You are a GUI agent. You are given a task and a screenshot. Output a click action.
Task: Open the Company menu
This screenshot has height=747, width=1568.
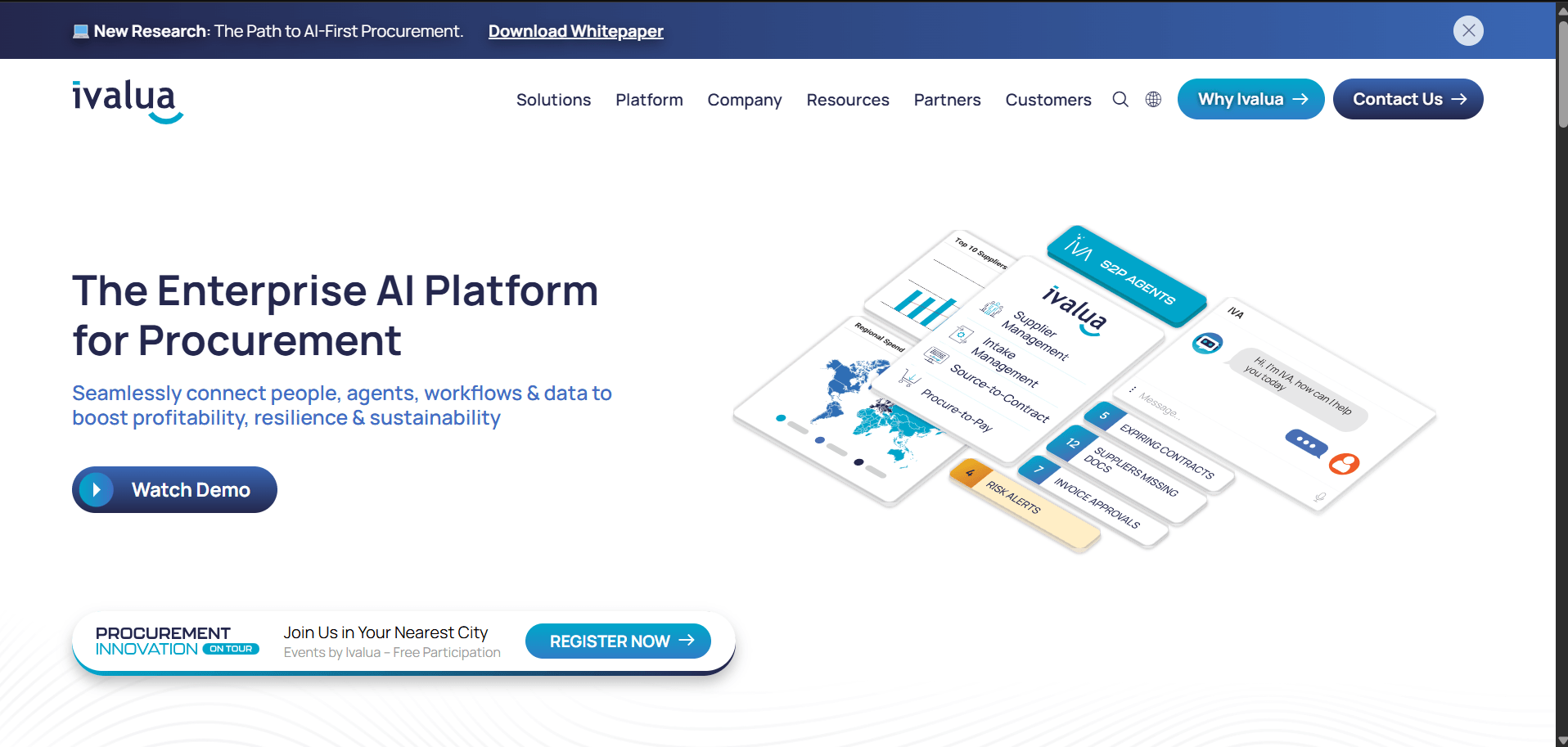click(x=745, y=100)
